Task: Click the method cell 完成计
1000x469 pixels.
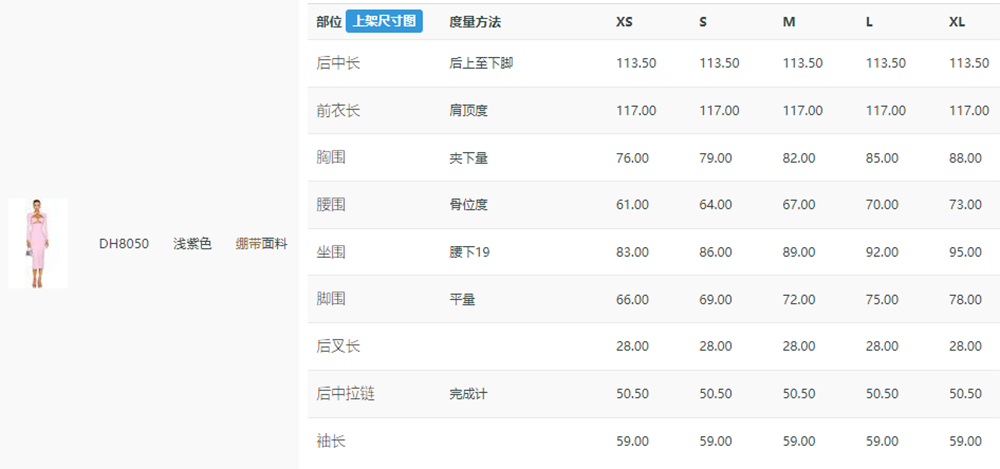Action: click(468, 394)
